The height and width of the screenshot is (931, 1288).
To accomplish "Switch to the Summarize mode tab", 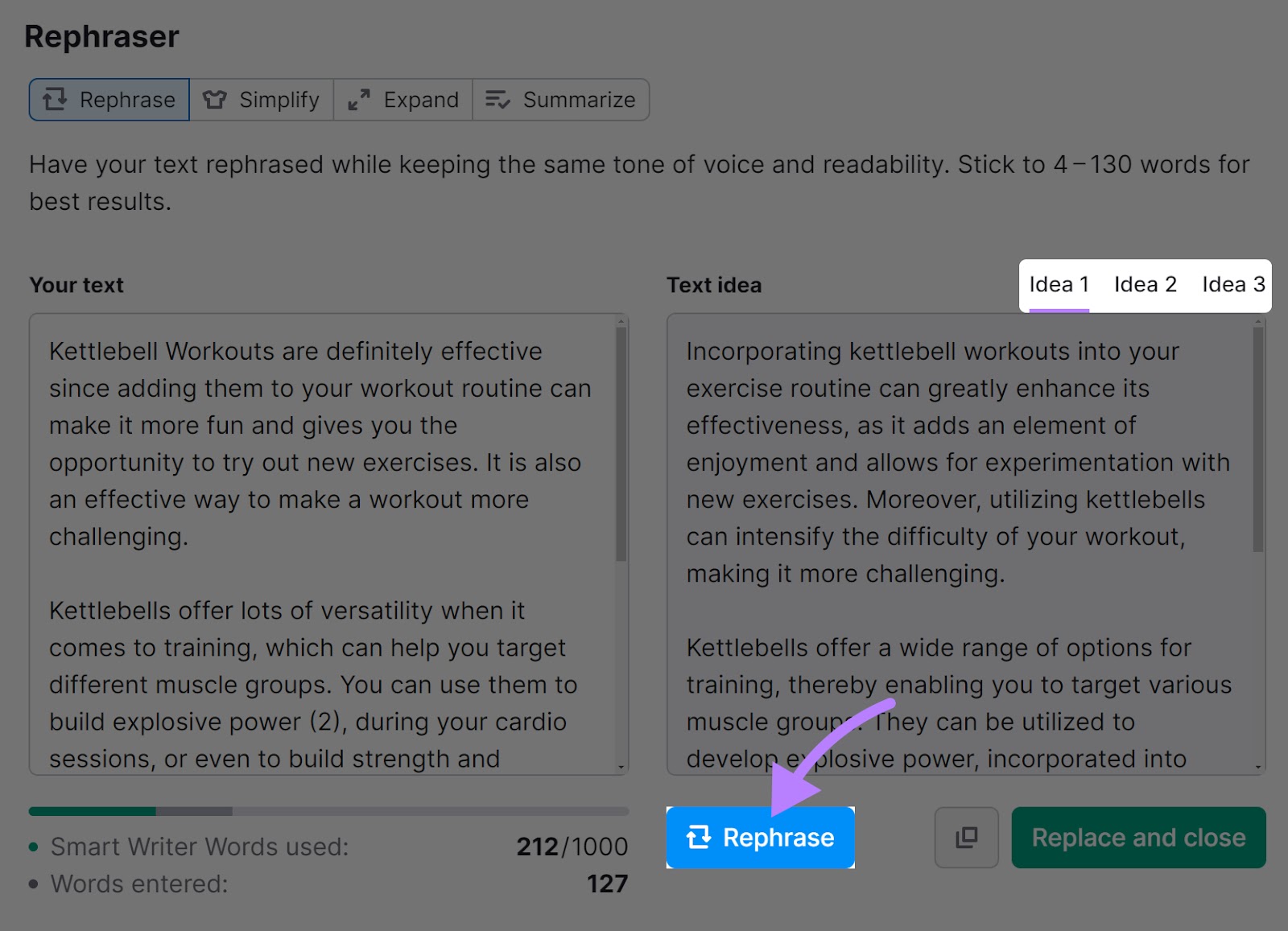I will [x=561, y=99].
